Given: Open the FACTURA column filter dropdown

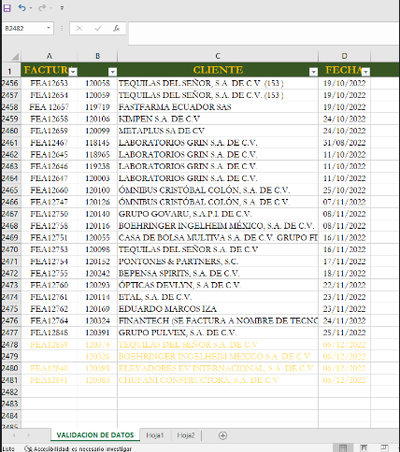Looking at the screenshot, I should (x=73, y=72).
